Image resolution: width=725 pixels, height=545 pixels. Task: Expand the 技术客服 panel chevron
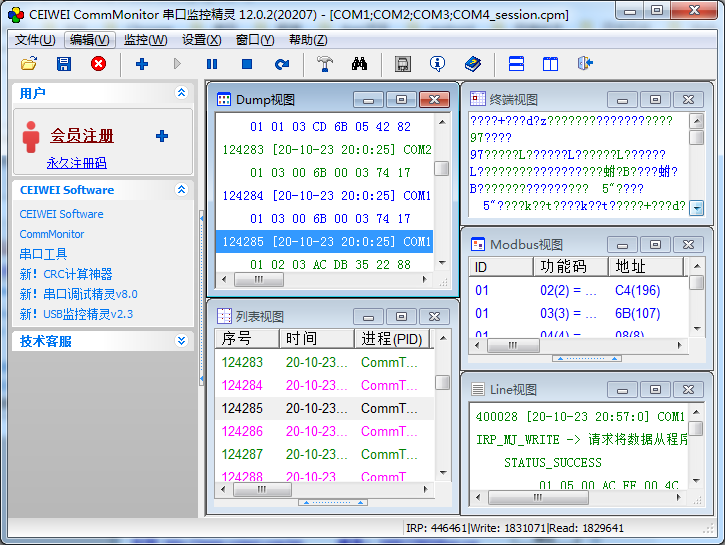181,341
